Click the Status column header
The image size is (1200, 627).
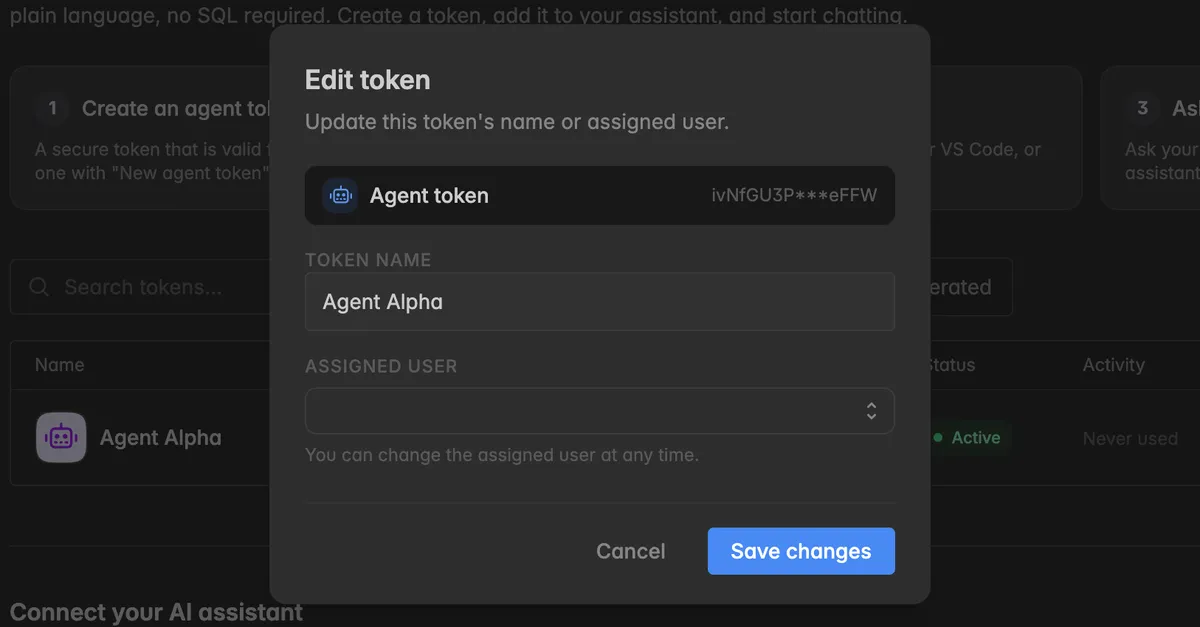[x=950, y=365]
